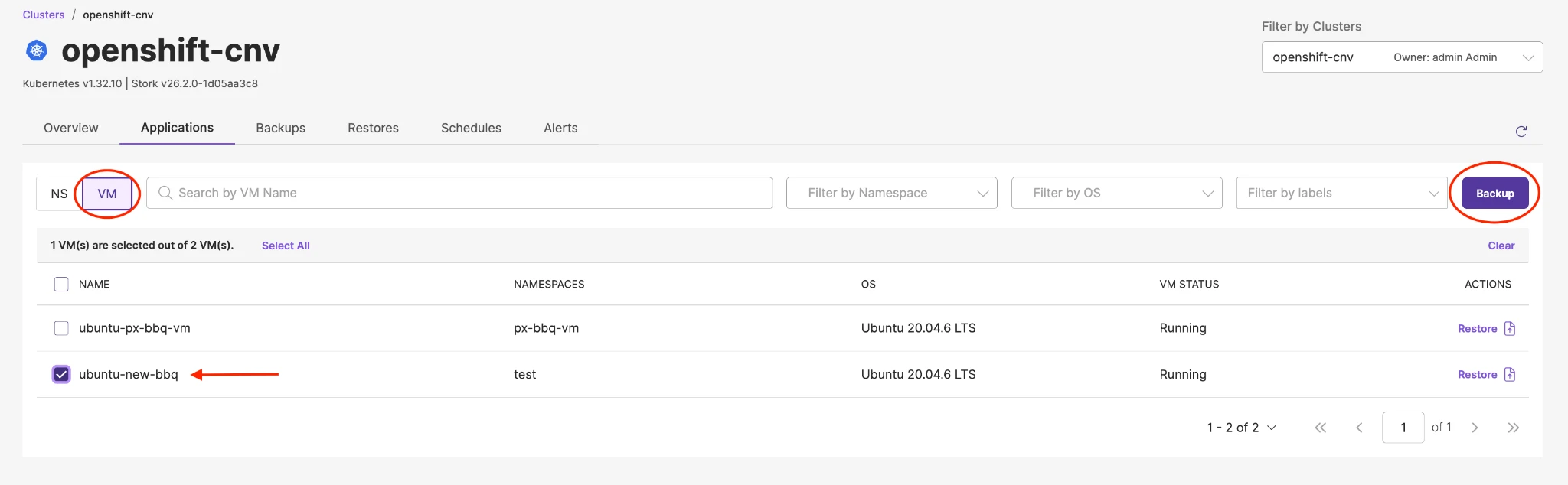Click the search magnifier icon
The image size is (1568, 485).
coord(165,193)
